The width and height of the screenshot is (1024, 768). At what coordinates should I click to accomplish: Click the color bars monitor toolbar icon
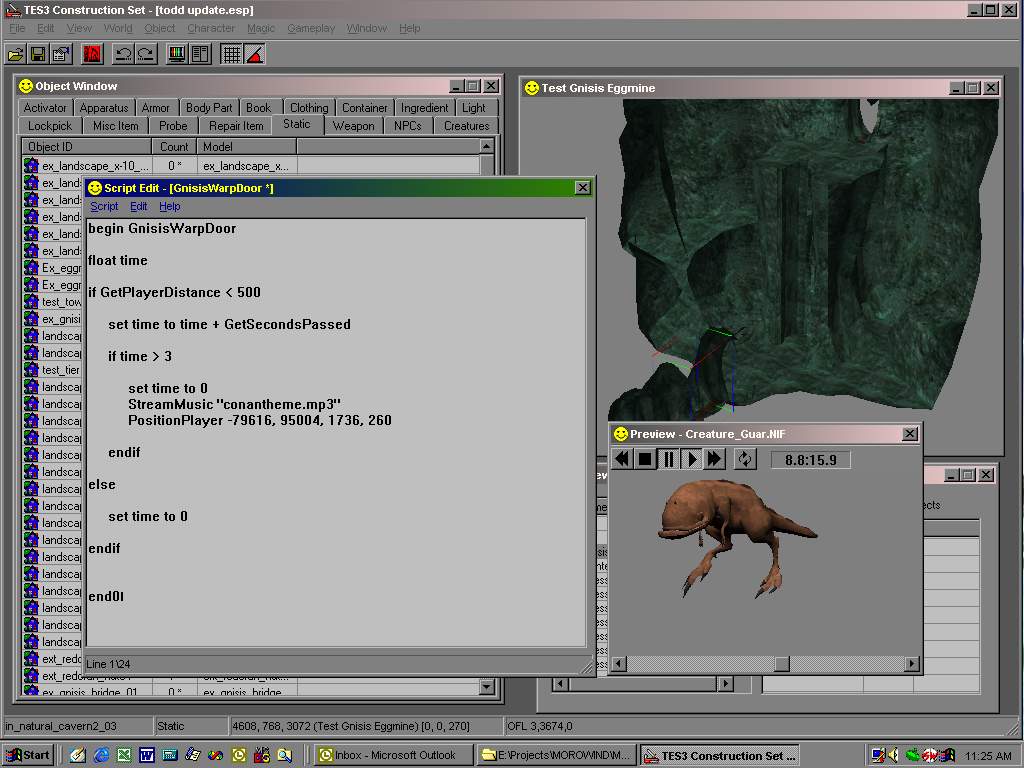point(177,54)
